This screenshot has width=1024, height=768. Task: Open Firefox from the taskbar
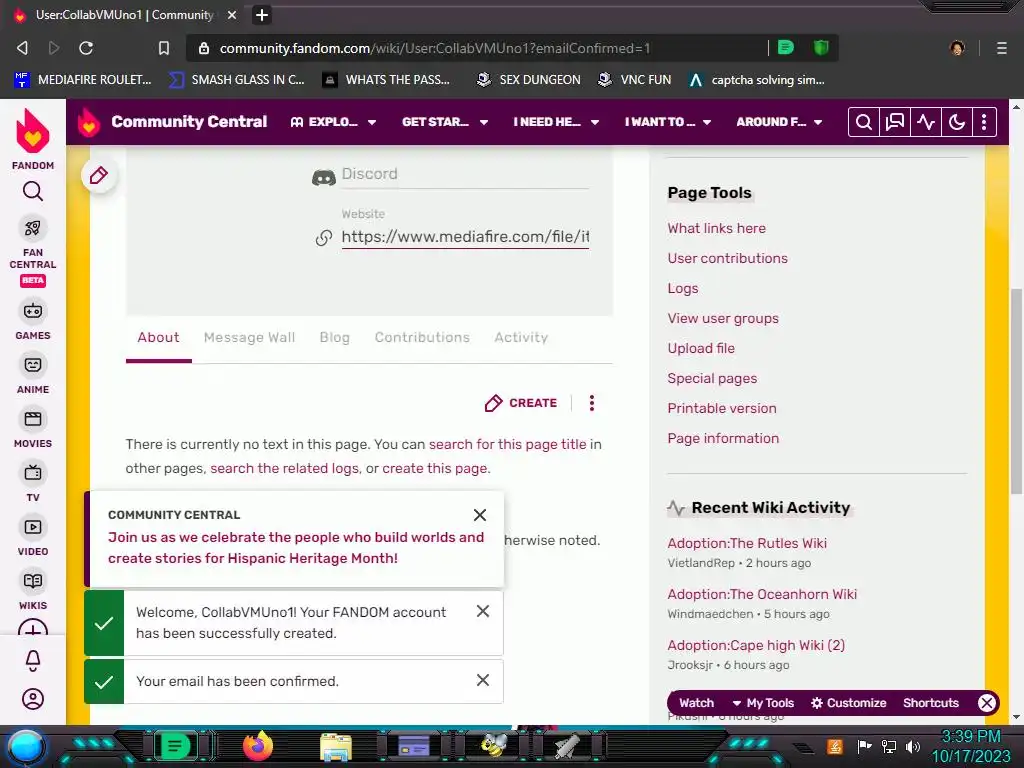(257, 746)
